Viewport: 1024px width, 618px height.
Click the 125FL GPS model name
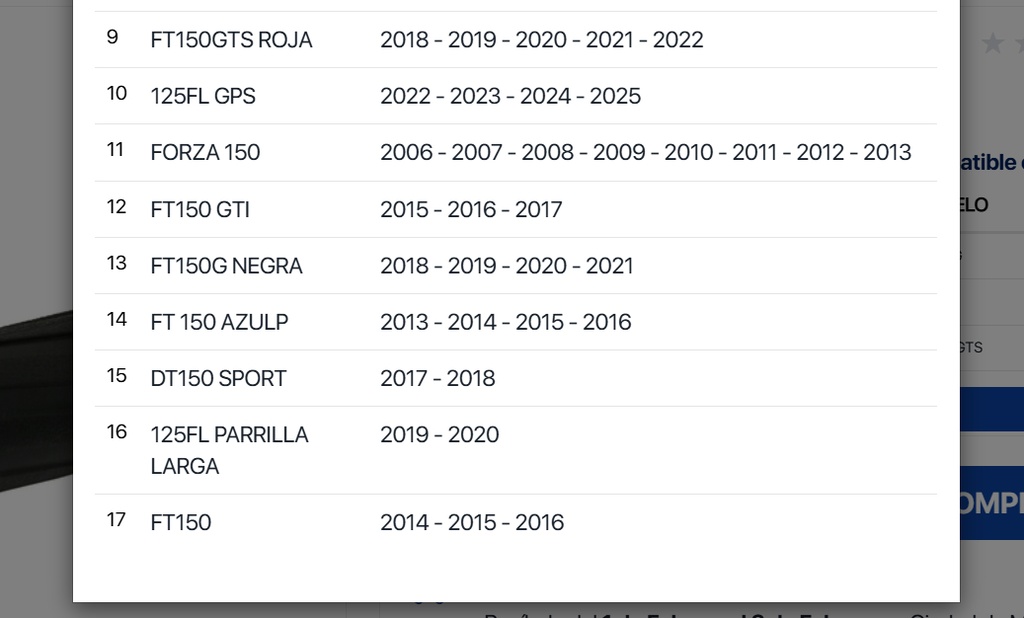click(x=203, y=96)
